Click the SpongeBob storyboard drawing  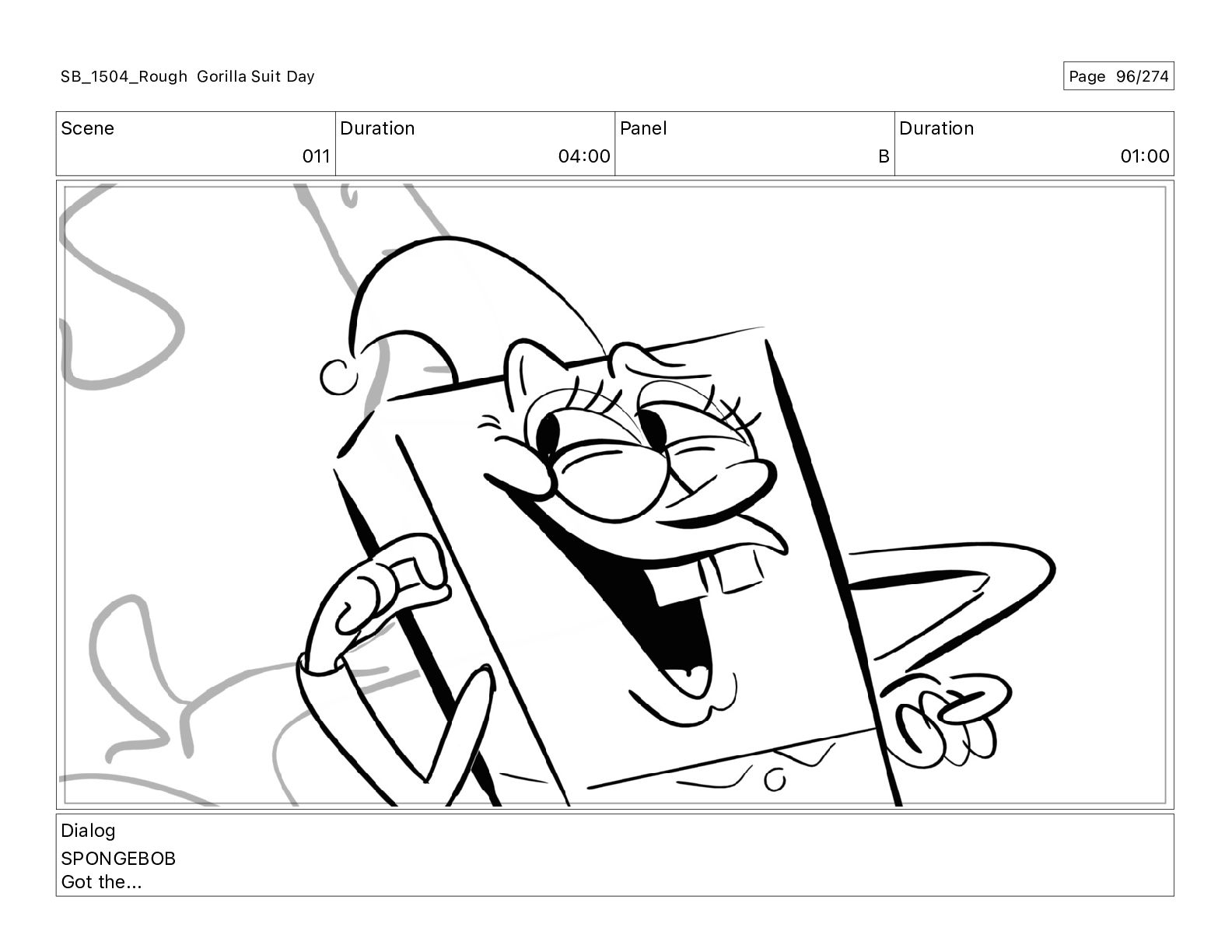614,495
